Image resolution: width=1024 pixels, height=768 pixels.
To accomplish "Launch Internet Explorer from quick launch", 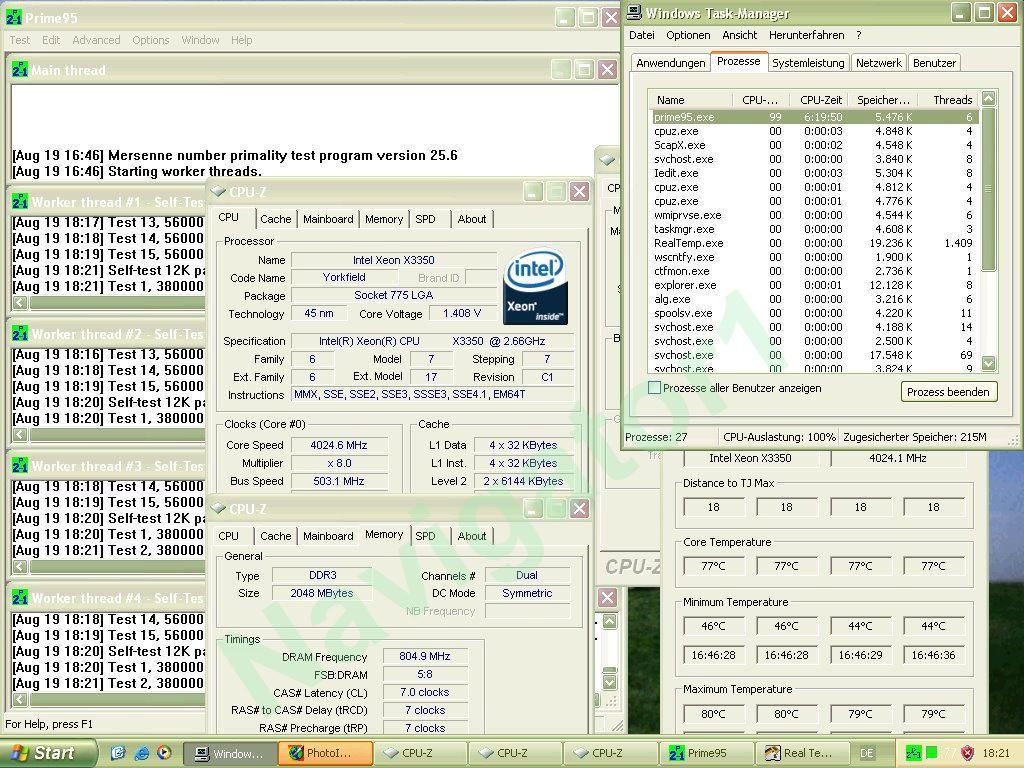I will tap(141, 753).
